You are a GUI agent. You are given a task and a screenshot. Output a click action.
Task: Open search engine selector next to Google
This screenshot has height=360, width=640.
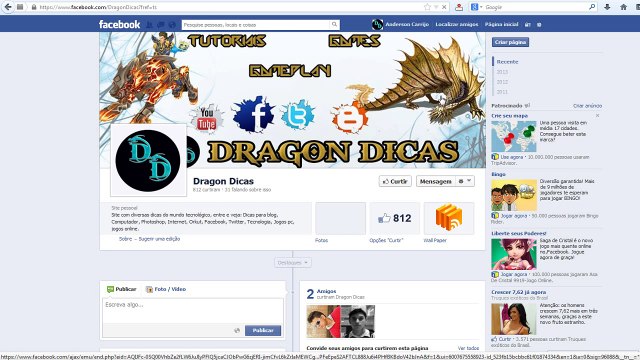[x=476, y=7]
